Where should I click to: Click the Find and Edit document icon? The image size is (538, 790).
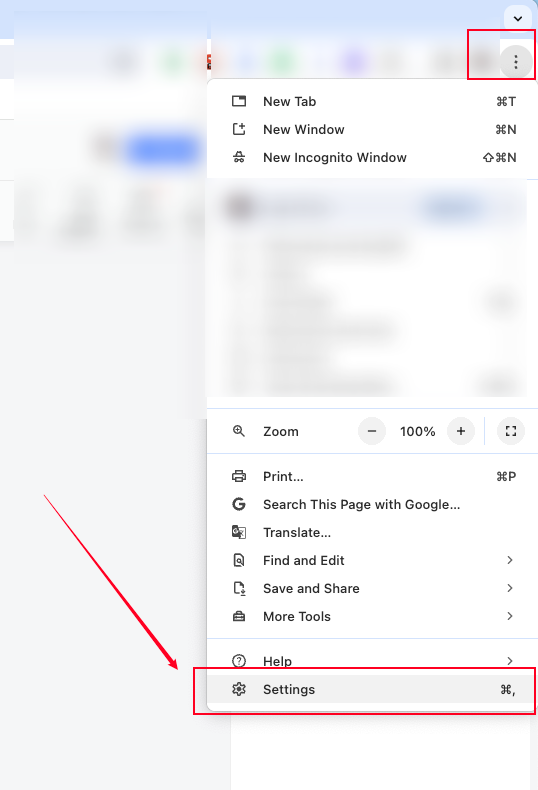(239, 560)
